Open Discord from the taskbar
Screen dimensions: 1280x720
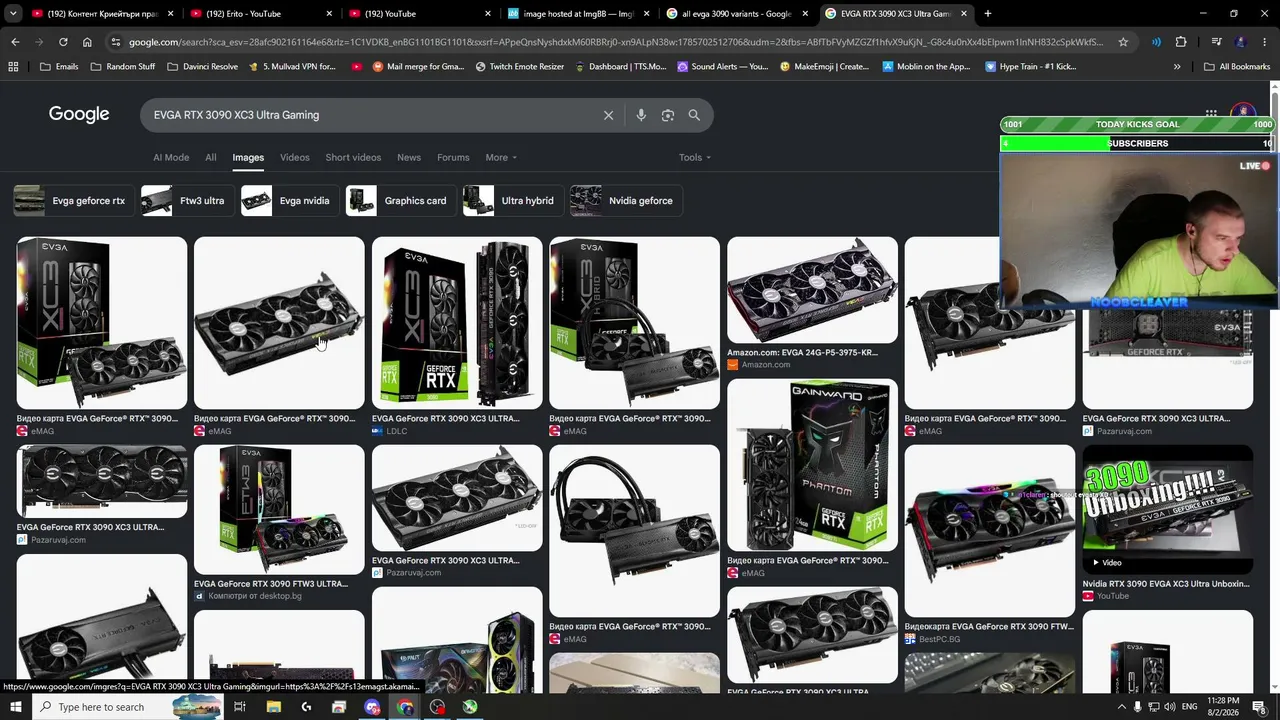pos(372,707)
